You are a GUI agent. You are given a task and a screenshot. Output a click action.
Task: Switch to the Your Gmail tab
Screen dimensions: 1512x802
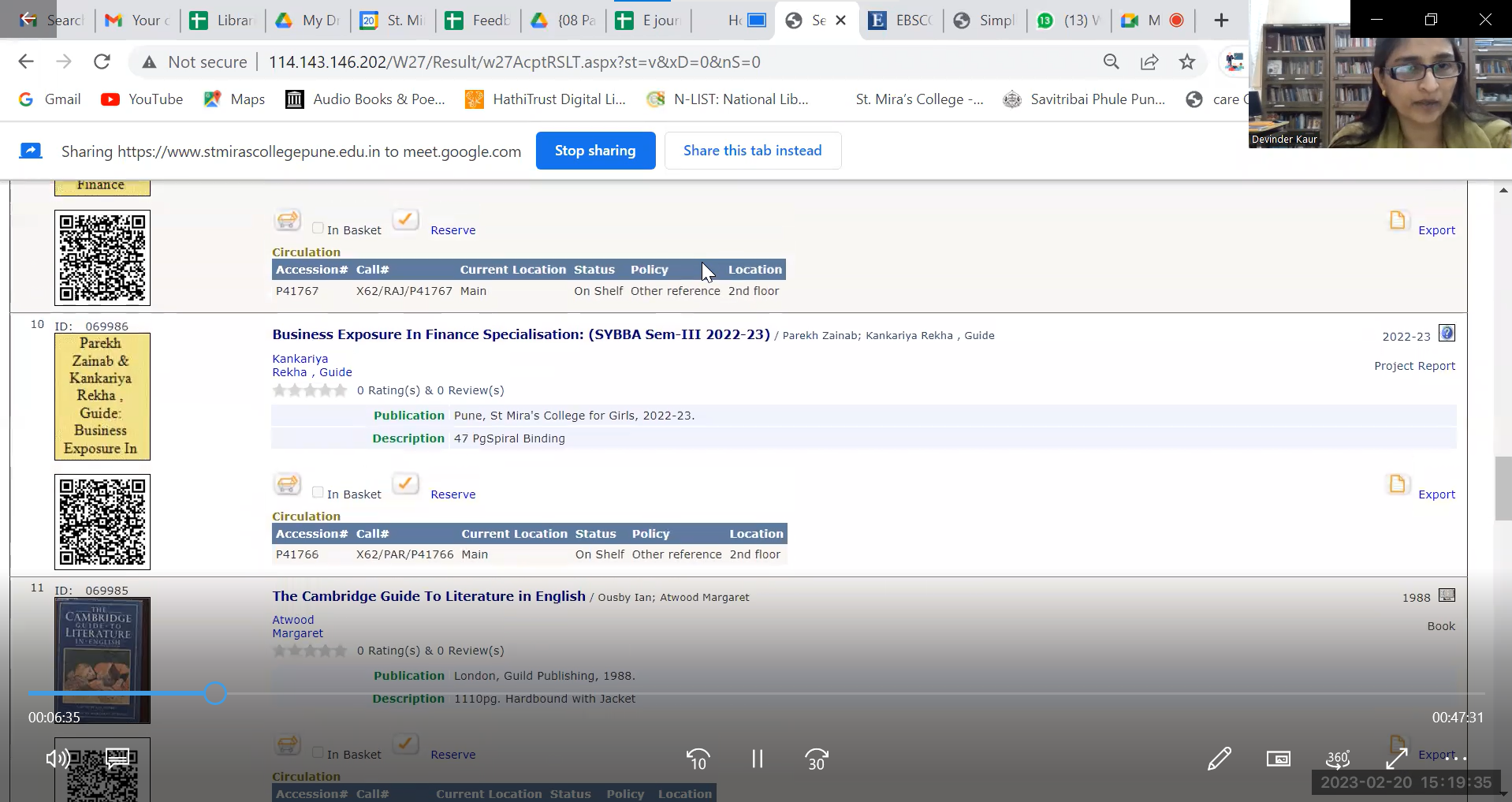(x=137, y=21)
